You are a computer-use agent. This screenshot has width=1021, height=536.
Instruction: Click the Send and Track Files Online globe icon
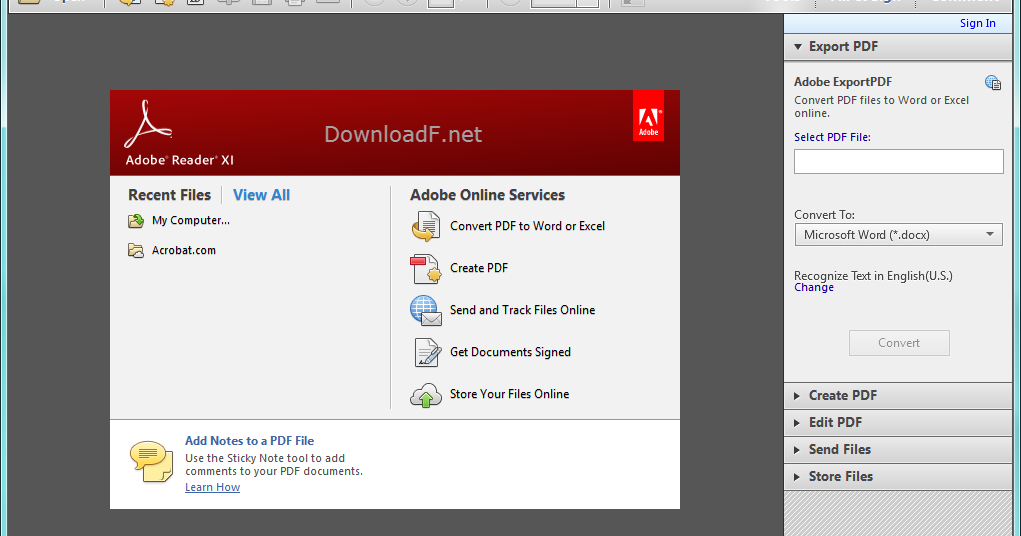point(426,311)
